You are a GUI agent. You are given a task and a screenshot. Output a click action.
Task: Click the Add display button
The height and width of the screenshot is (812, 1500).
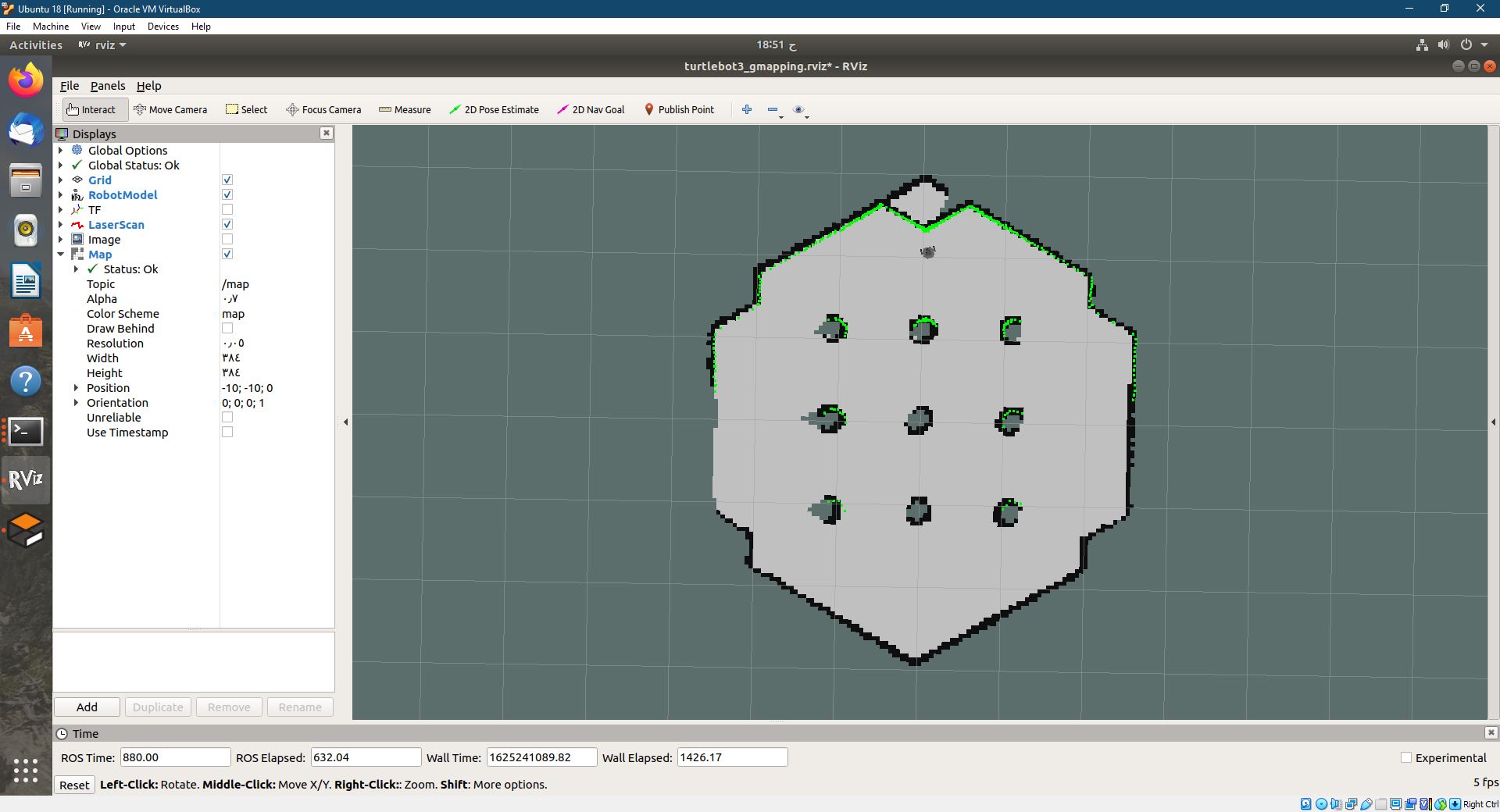coord(86,707)
